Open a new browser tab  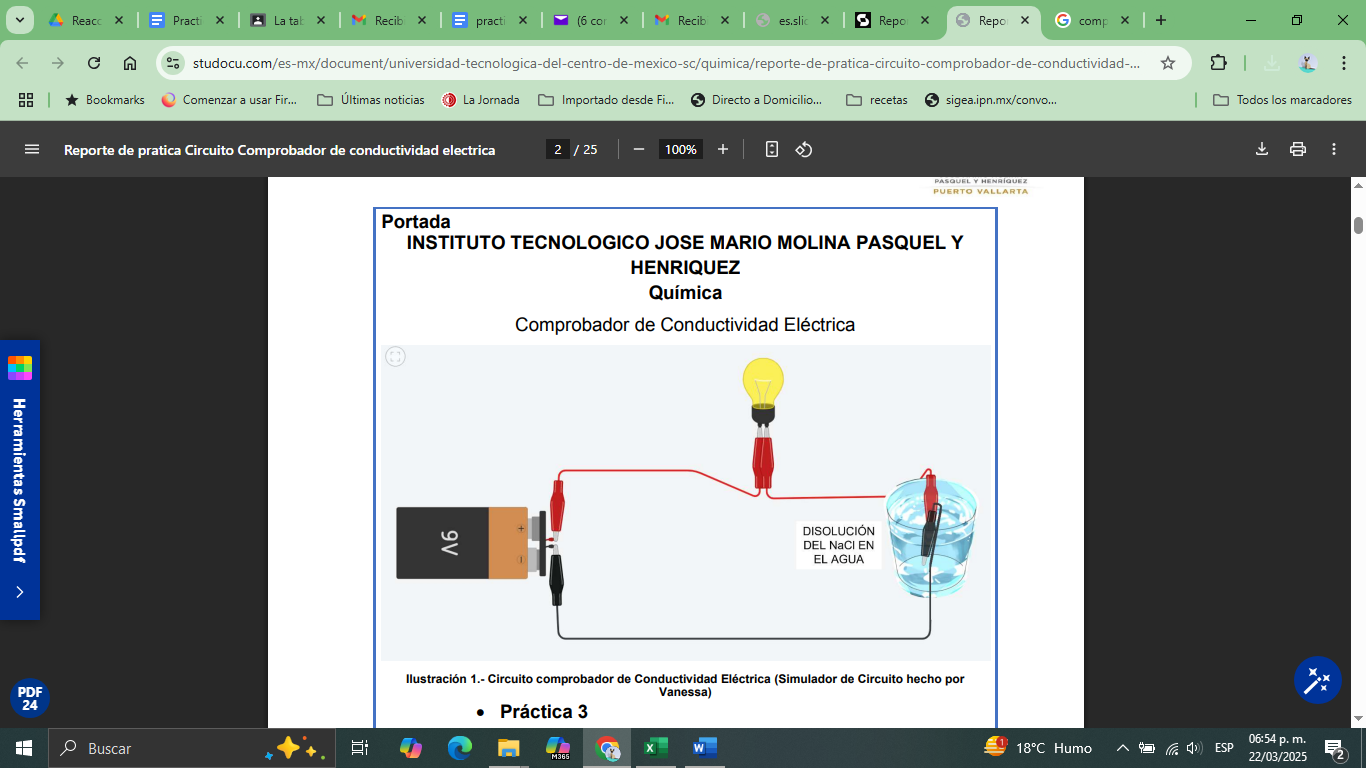tap(1160, 20)
